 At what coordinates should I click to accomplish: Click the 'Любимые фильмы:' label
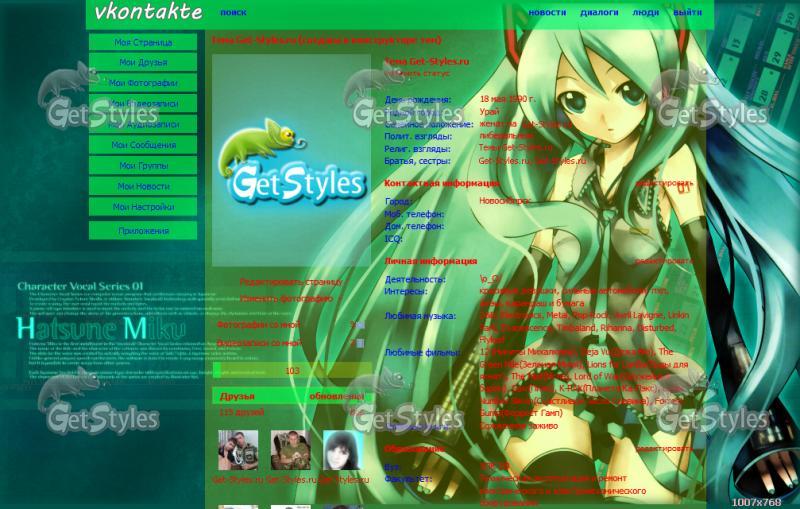(422, 352)
